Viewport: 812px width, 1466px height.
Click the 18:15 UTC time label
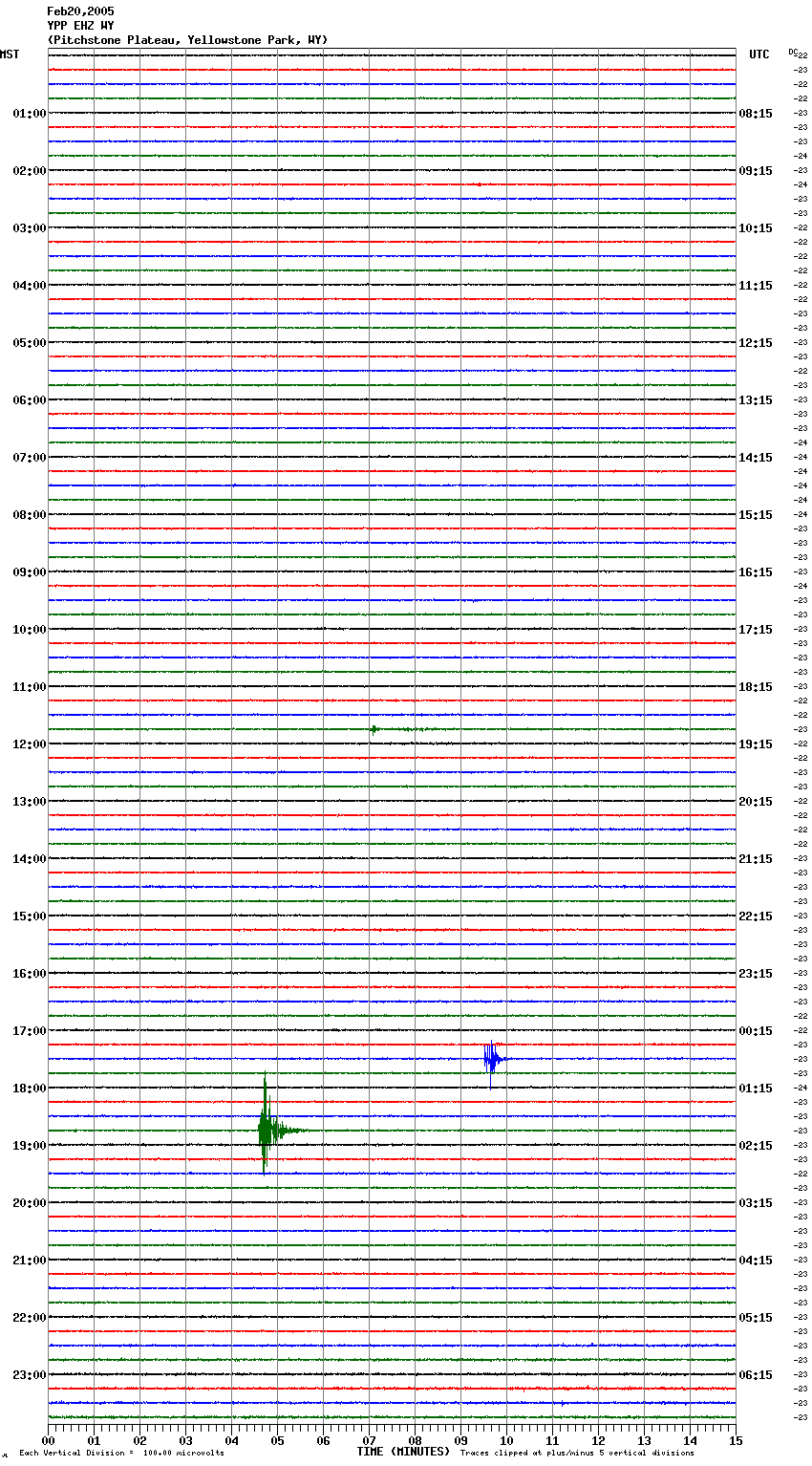click(x=756, y=686)
